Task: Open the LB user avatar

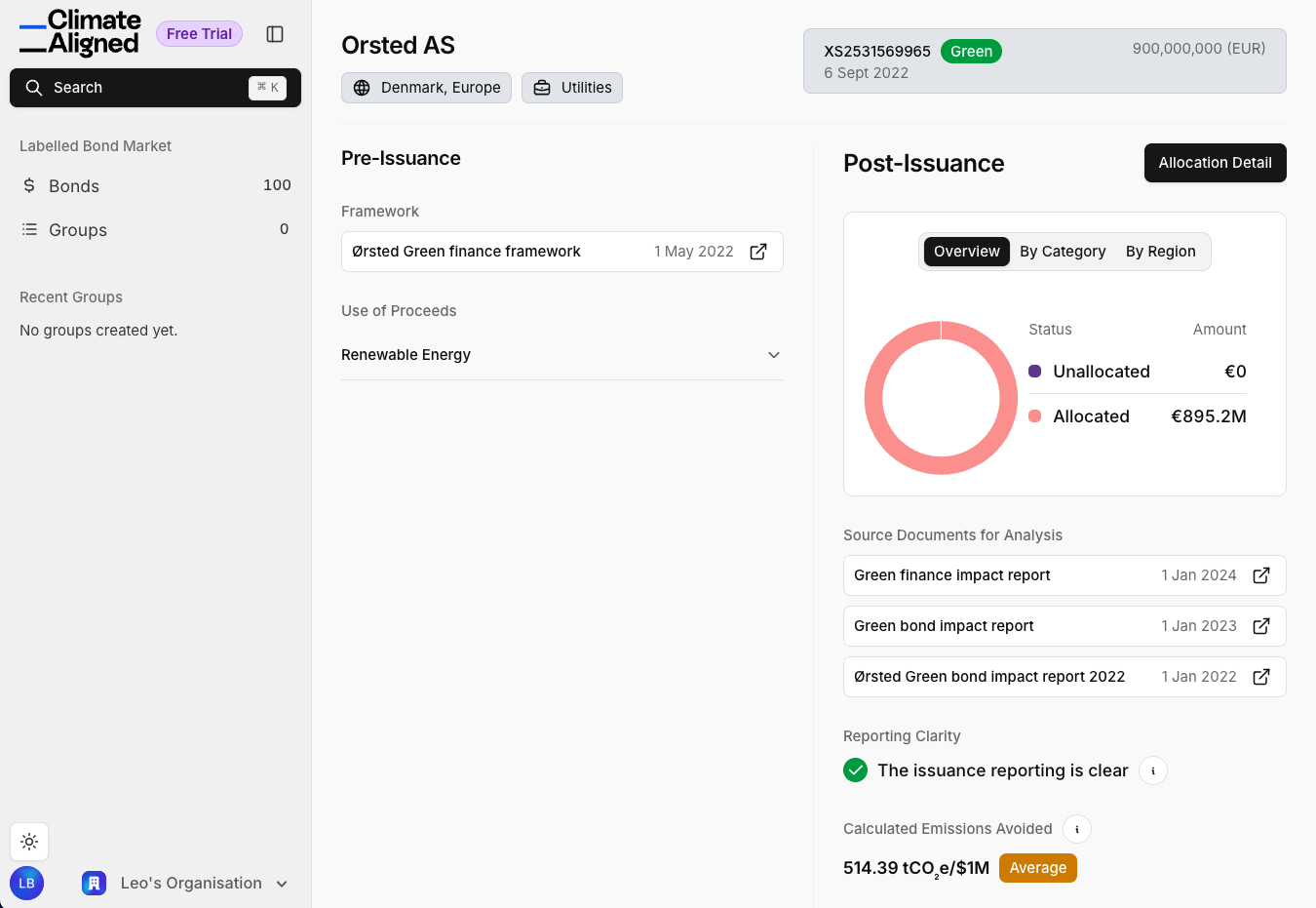Action: (x=27, y=884)
